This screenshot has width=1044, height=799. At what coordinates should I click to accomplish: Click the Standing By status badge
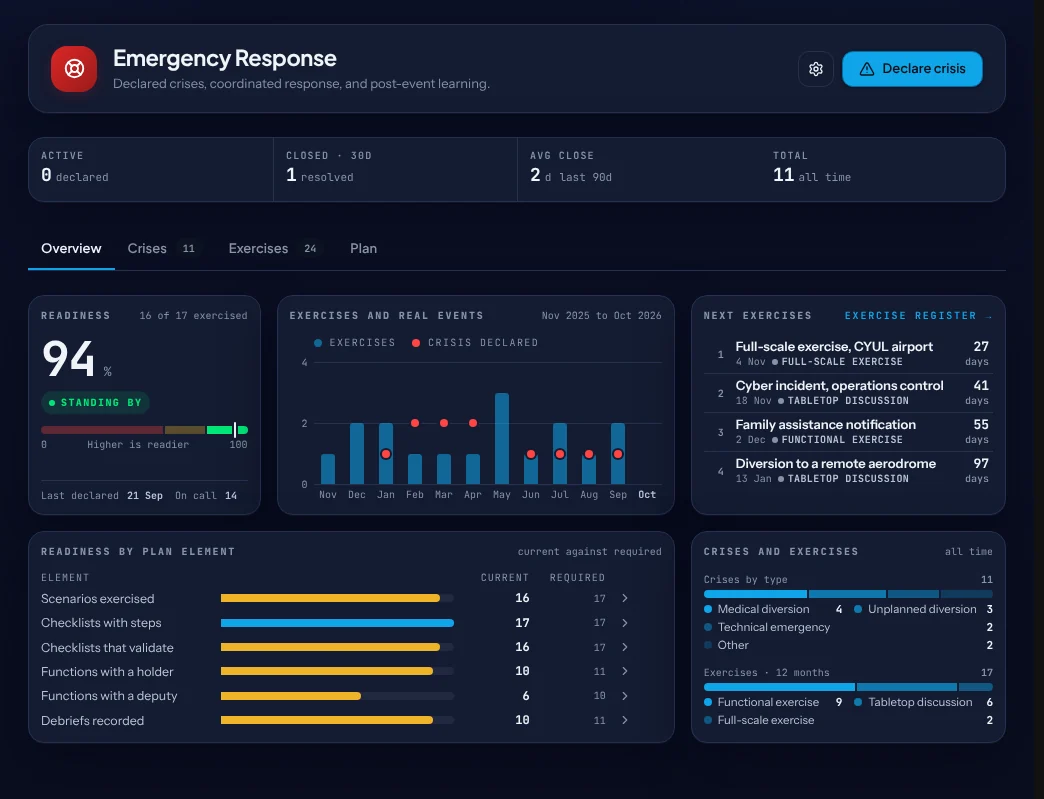coord(95,402)
